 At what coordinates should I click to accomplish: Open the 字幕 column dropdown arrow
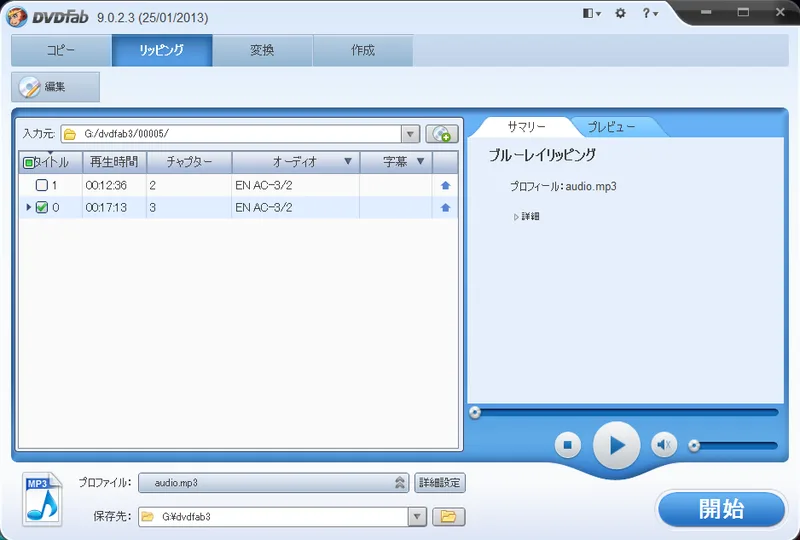coord(420,161)
